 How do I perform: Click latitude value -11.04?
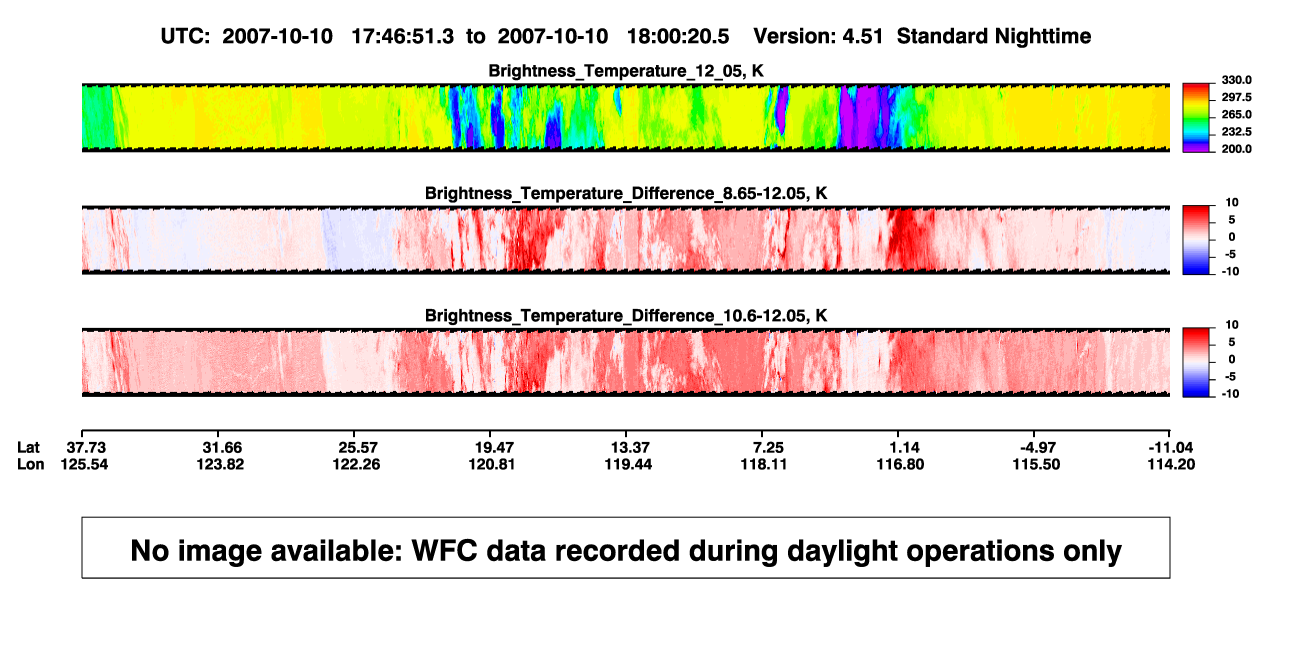point(1170,446)
